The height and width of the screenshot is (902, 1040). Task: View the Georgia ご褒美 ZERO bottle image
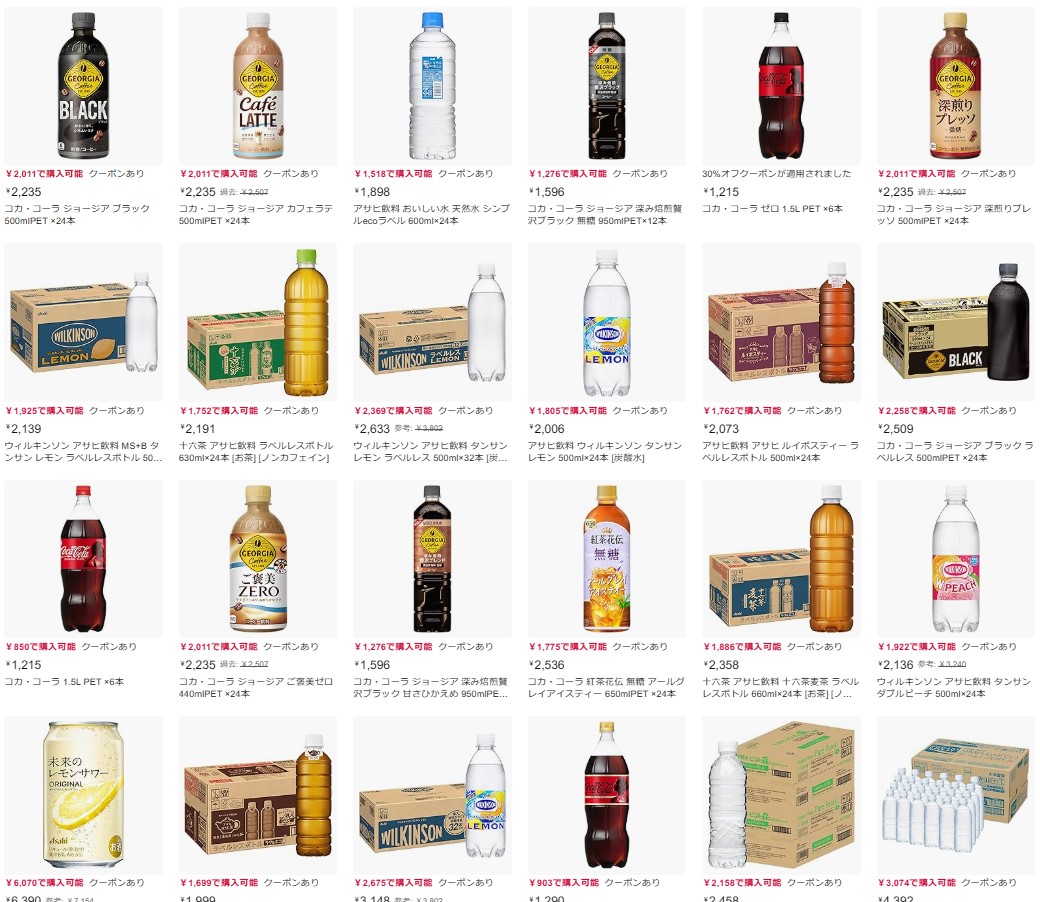[258, 559]
